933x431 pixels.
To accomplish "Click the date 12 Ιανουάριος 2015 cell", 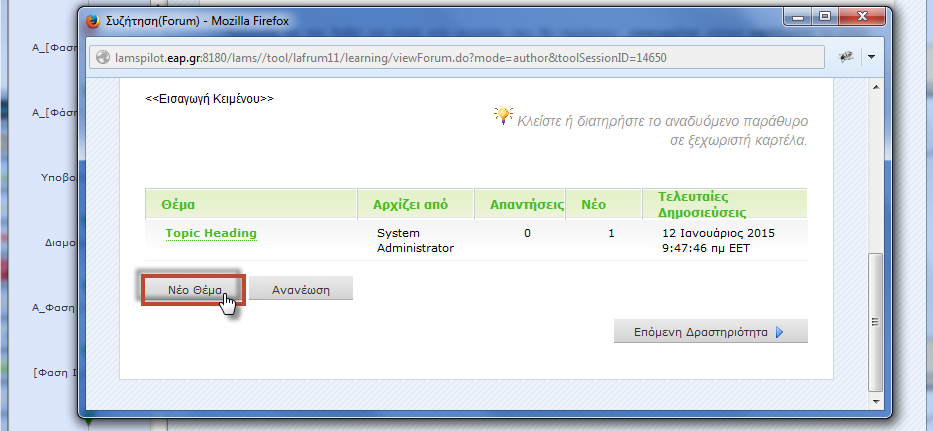I will [x=719, y=241].
